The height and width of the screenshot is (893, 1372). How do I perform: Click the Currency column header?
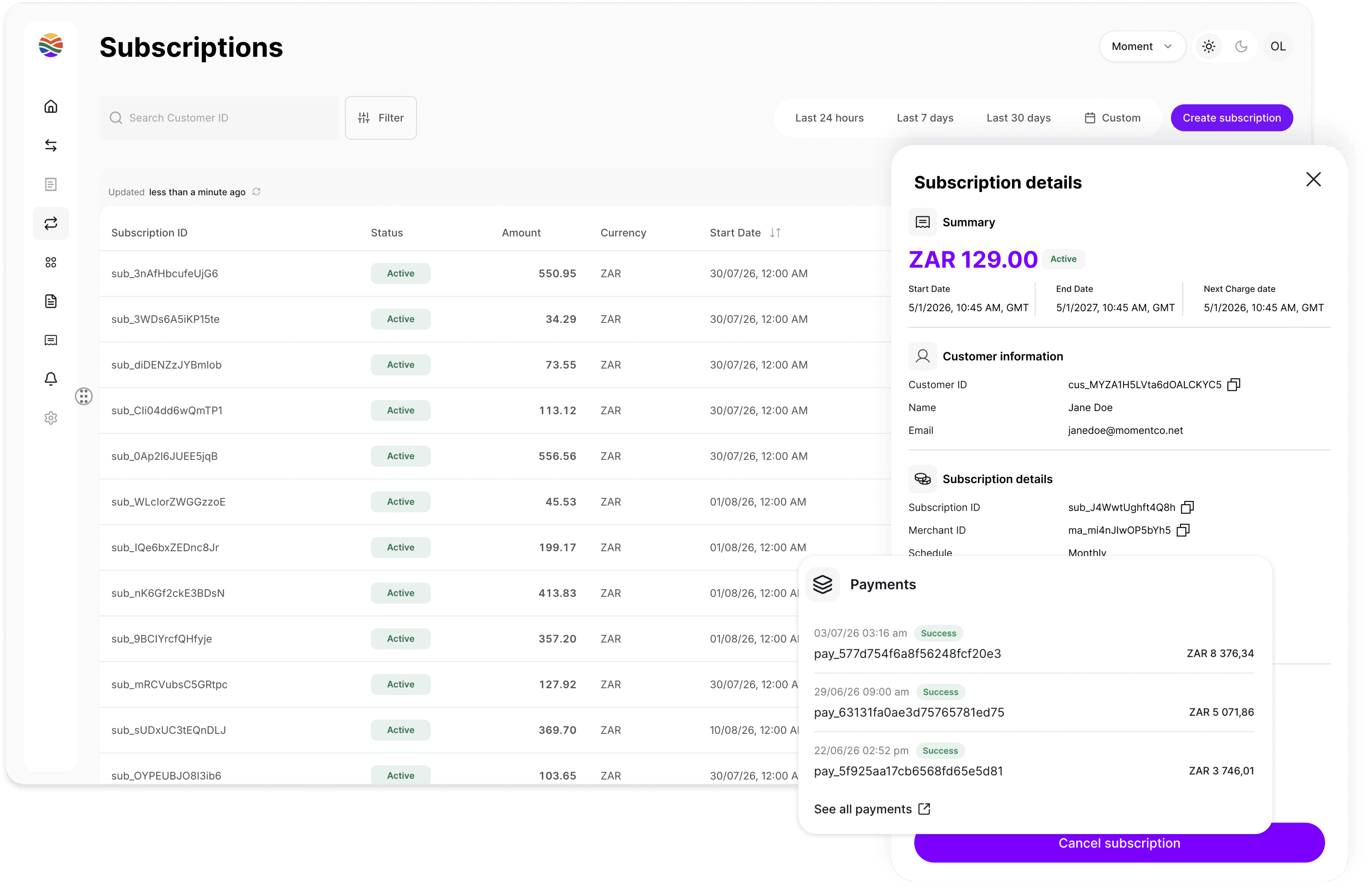tap(623, 232)
